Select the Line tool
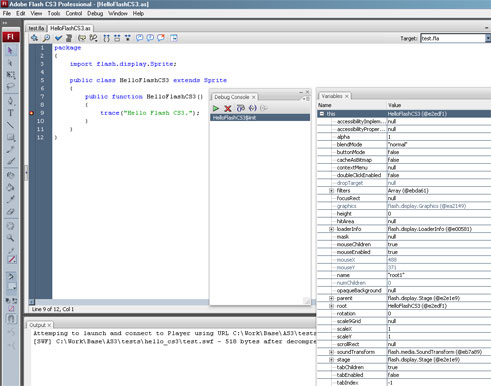491x386 pixels. click(10, 125)
